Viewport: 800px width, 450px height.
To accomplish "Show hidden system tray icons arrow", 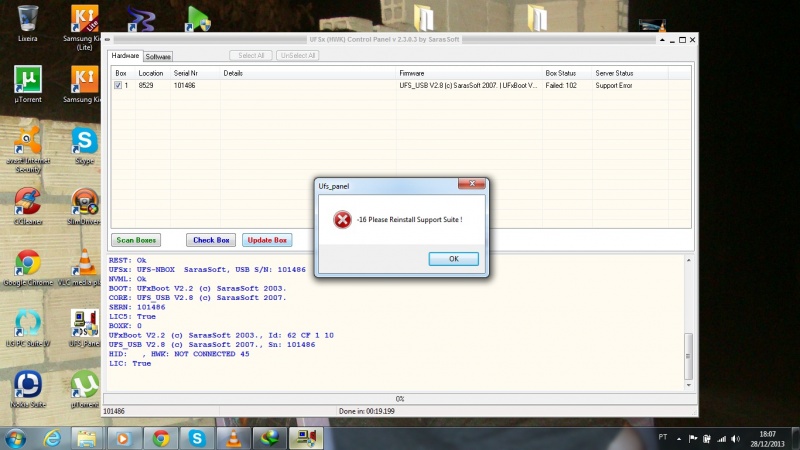I will click(x=677, y=438).
